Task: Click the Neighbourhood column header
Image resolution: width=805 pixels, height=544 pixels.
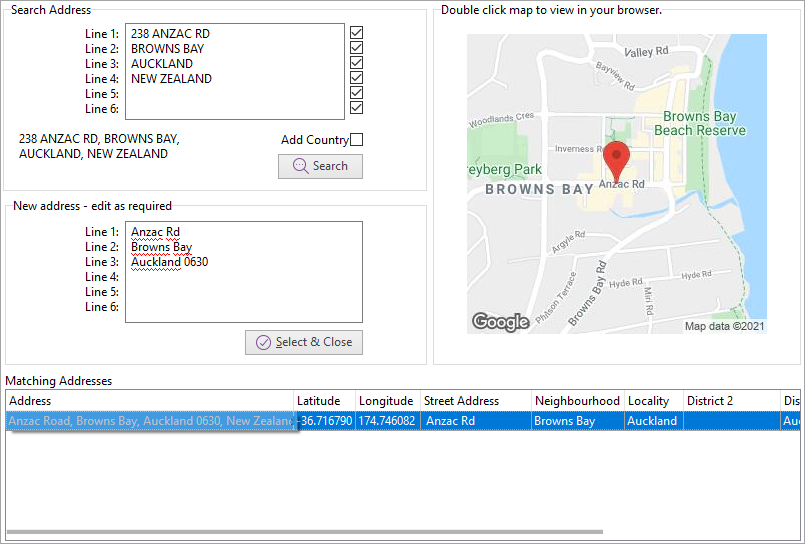Action: coord(577,401)
